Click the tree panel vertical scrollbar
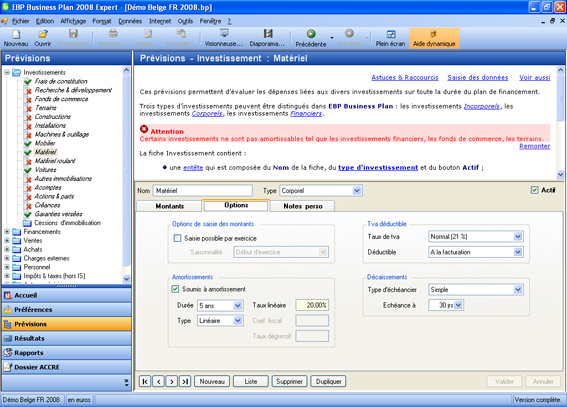This screenshot has width=567, height=407. point(126,174)
